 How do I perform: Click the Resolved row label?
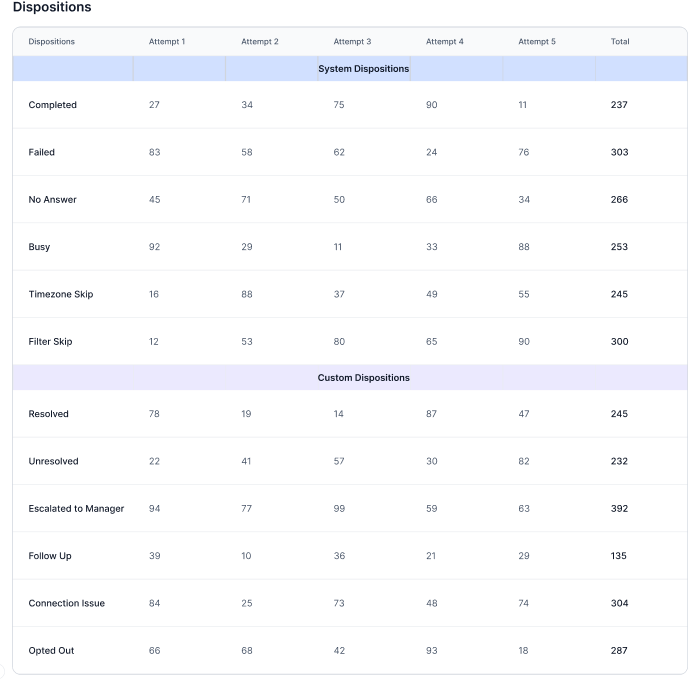tap(49, 414)
